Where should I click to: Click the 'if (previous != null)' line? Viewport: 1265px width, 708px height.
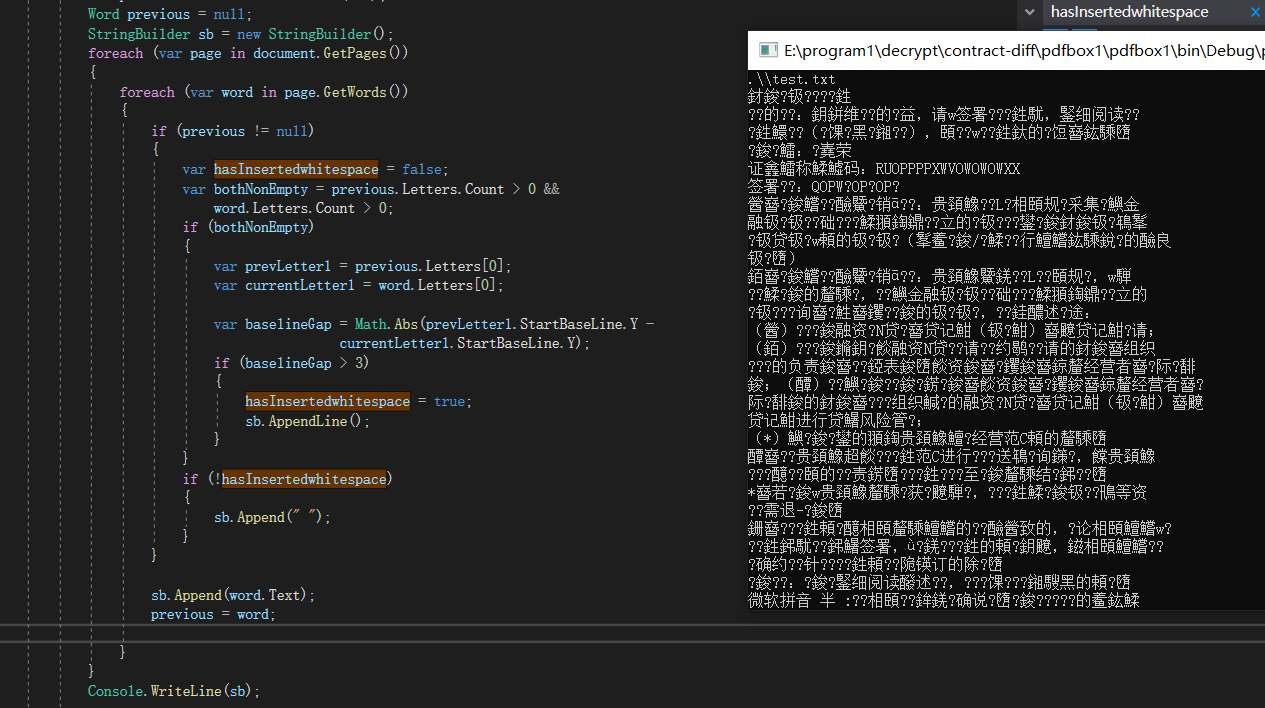point(233,131)
